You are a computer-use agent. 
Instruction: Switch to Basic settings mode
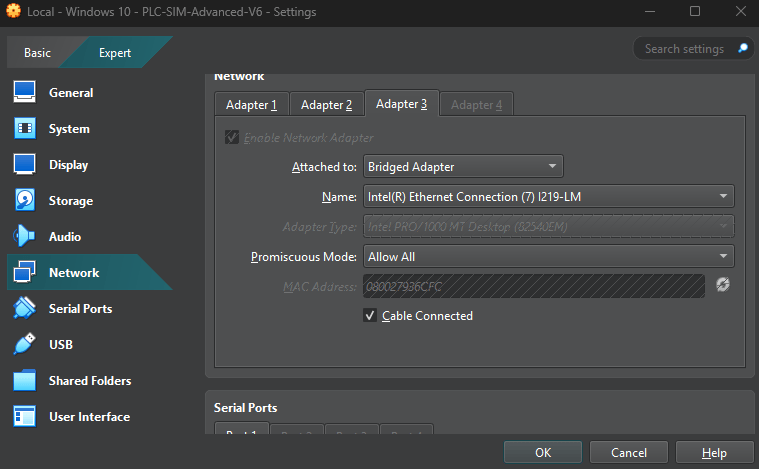pyautogui.click(x=37, y=53)
